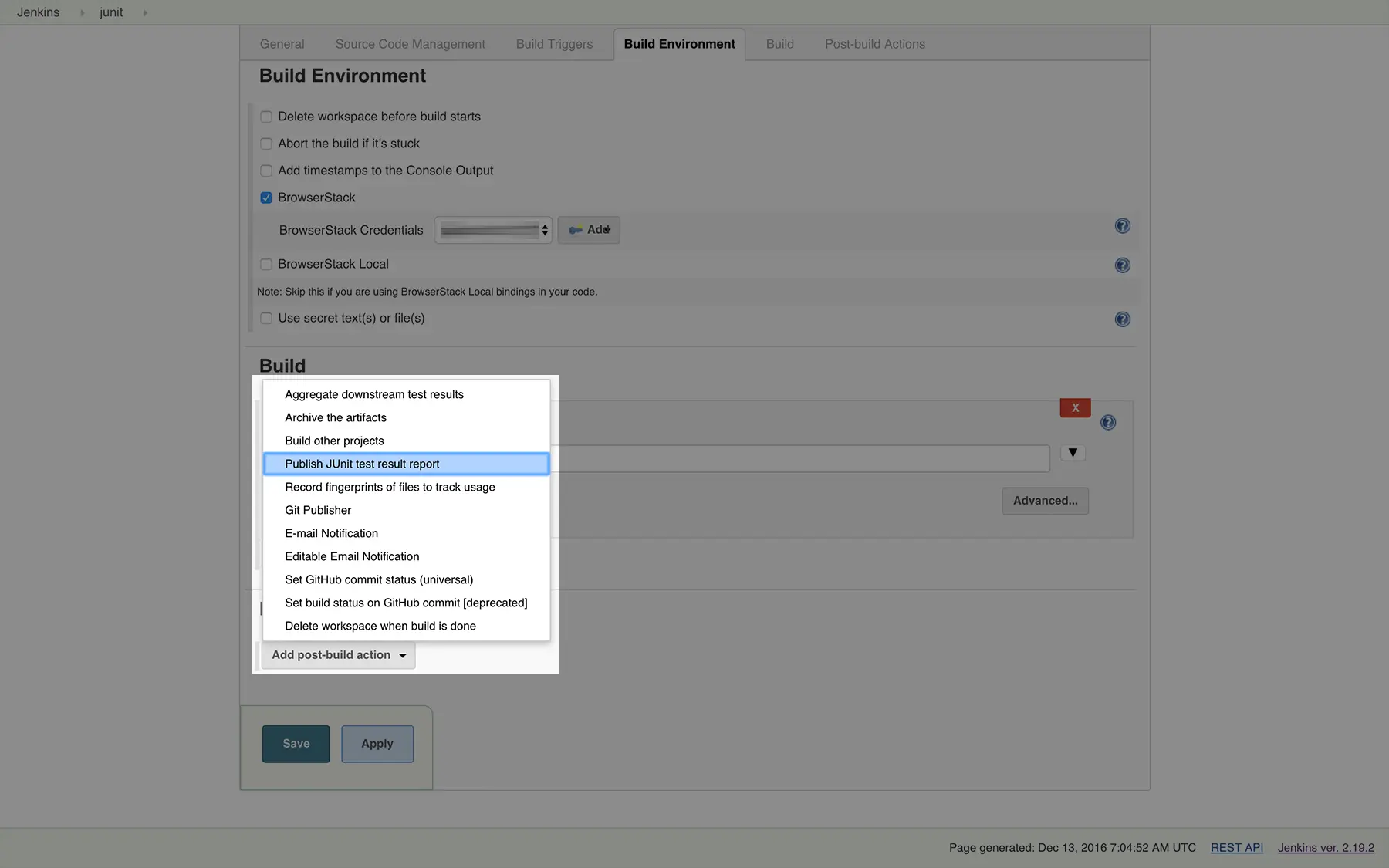
Task: Click the Advanced... button
Action: coord(1045,501)
